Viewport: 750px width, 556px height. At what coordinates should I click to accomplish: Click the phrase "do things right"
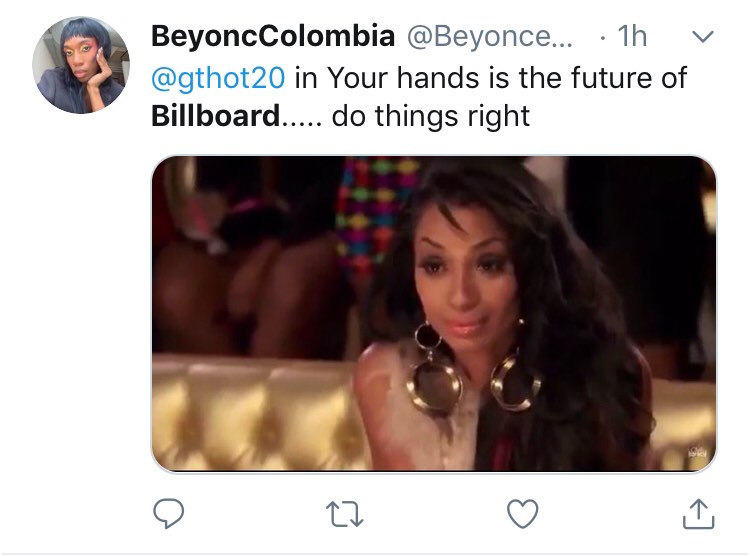coord(430,116)
